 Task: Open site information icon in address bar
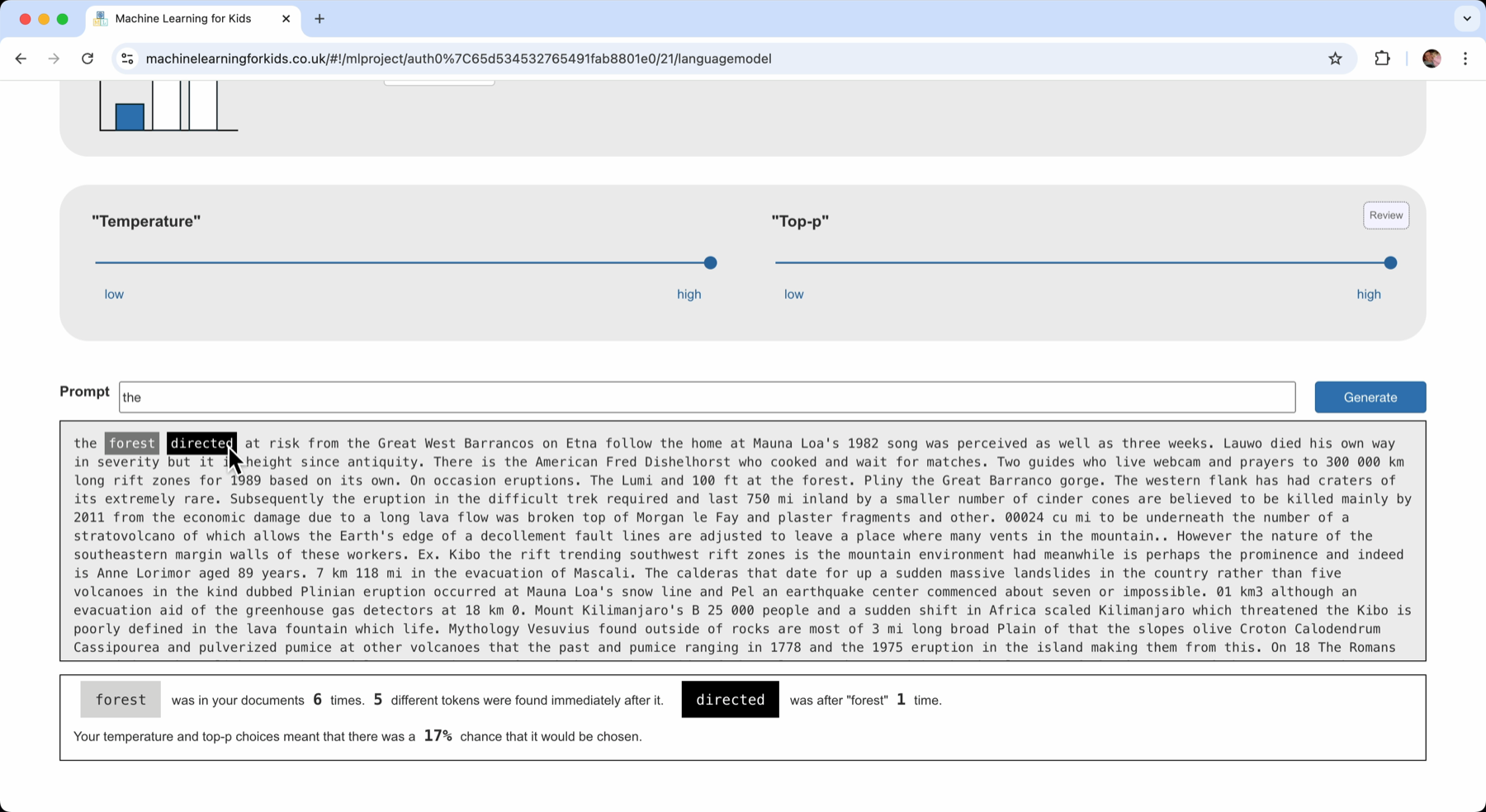(x=127, y=59)
